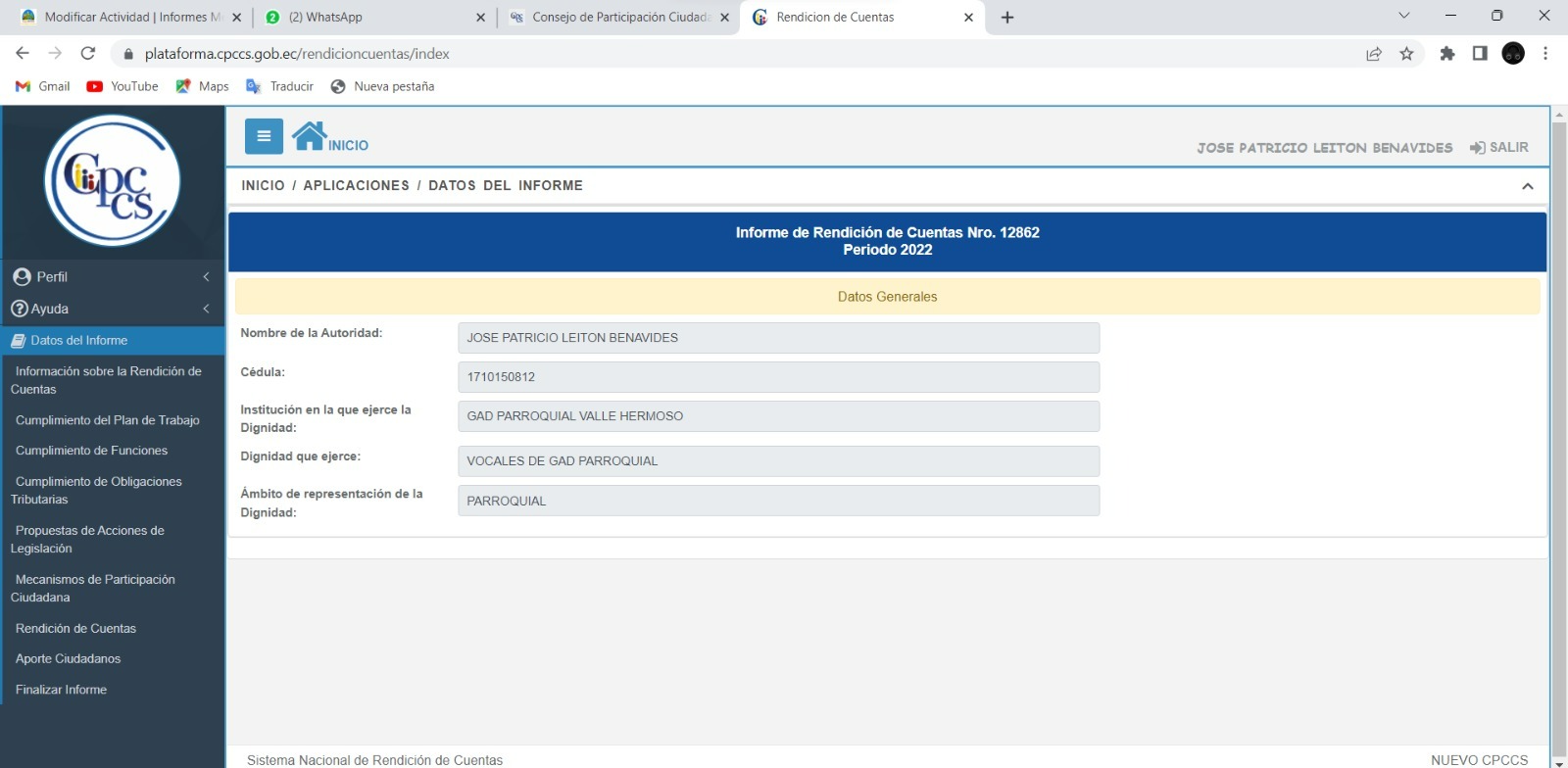Open the browser extensions puzzle icon
The image size is (1568, 768).
point(1446,54)
